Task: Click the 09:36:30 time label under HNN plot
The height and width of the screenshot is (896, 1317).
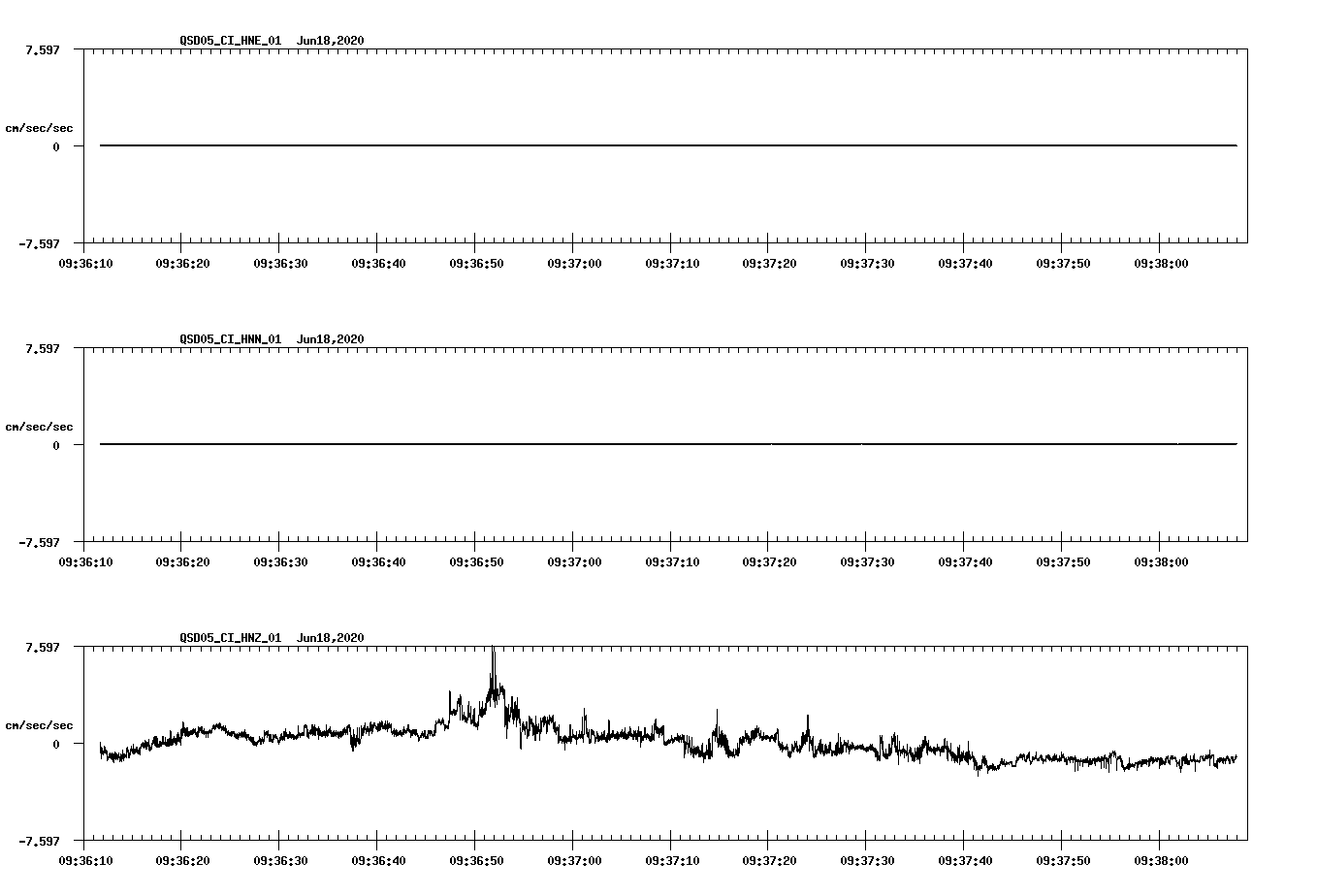Action: pyautogui.click(x=280, y=561)
